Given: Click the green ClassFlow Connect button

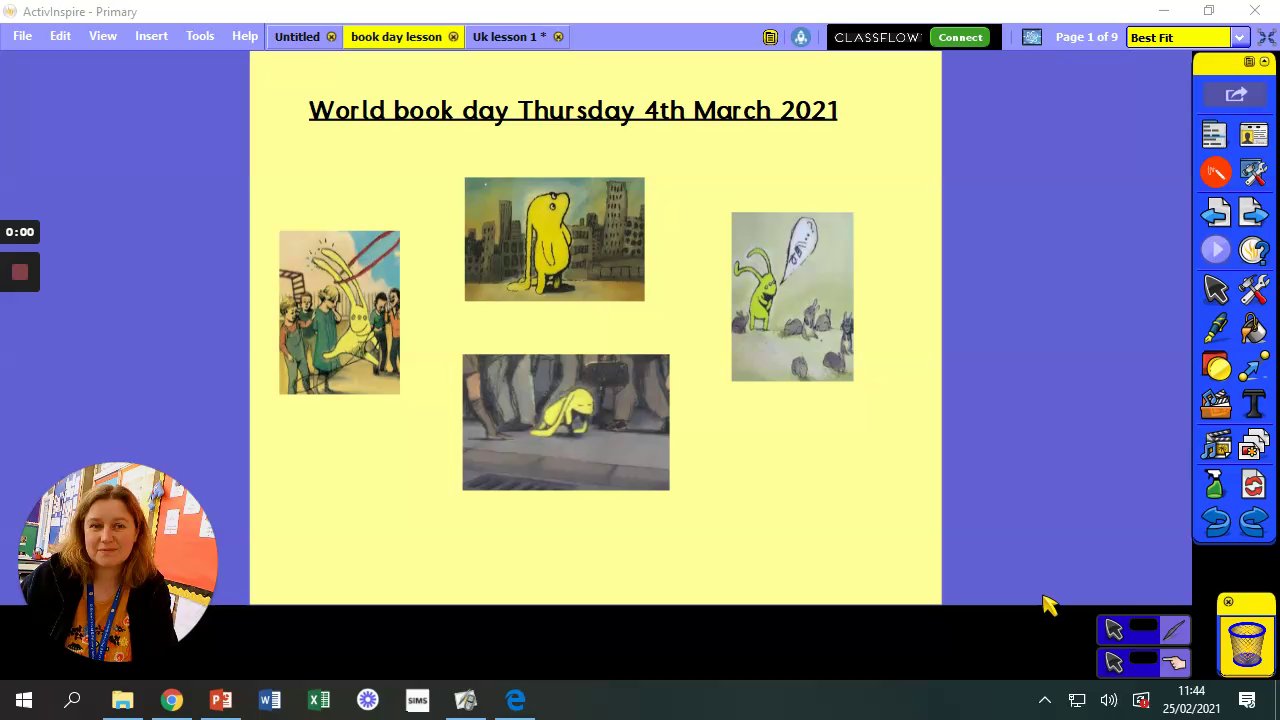Looking at the screenshot, I should pyautogui.click(x=960, y=37).
